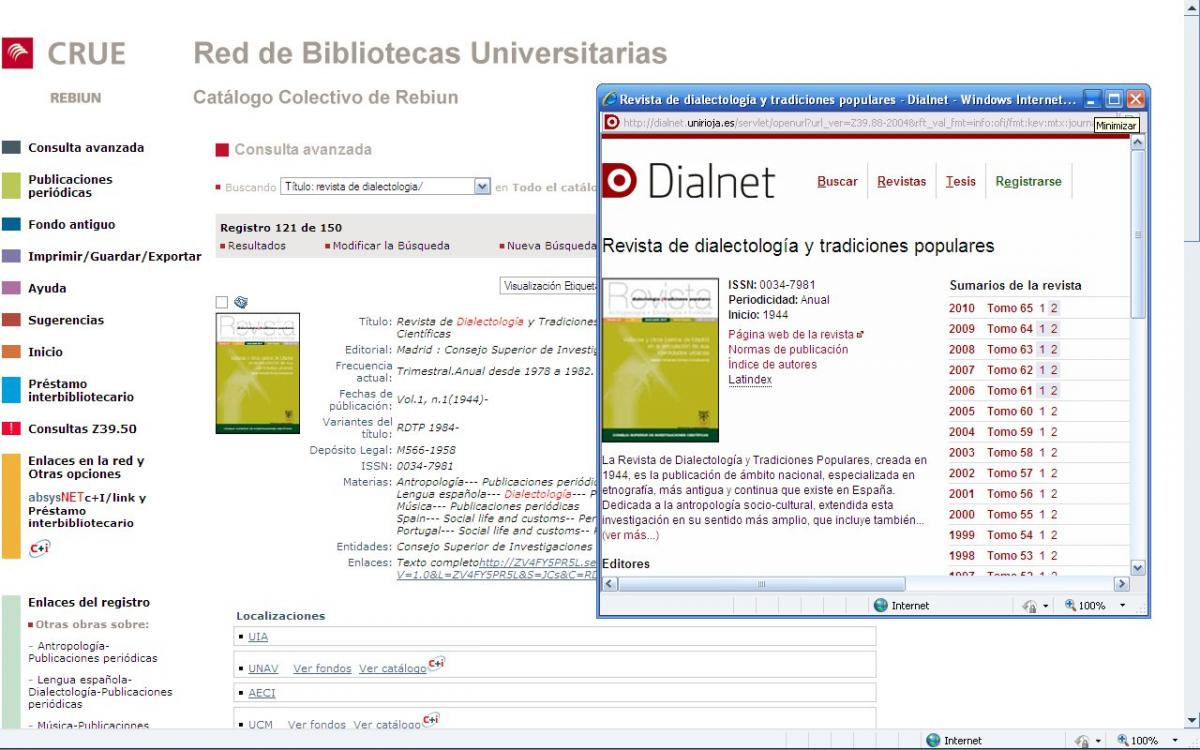Click the (ver más...) link
Image resolution: width=1200 pixels, height=750 pixels.
click(x=630, y=535)
